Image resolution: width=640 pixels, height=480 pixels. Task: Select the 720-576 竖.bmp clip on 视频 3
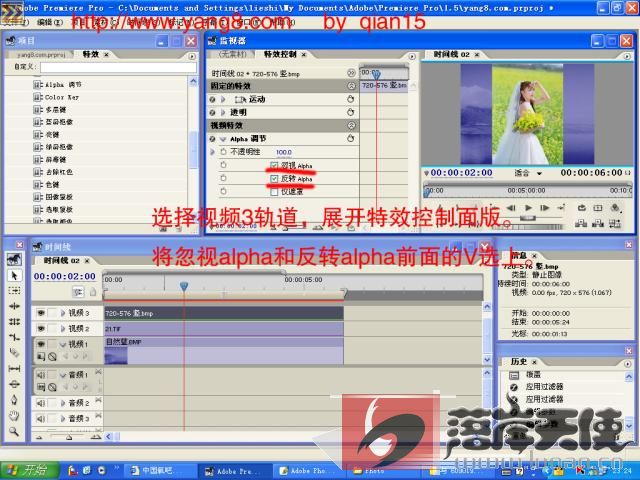224,313
